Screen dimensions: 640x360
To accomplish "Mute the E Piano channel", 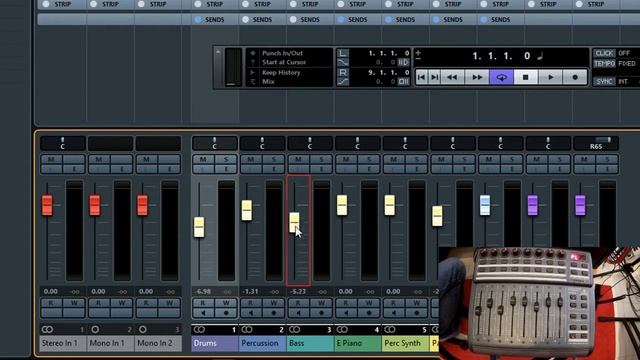I will click(346, 159).
